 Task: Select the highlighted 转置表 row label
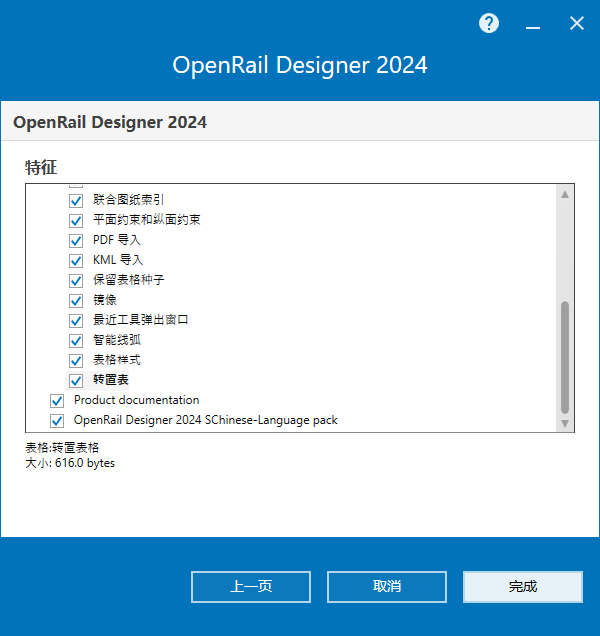(111, 380)
